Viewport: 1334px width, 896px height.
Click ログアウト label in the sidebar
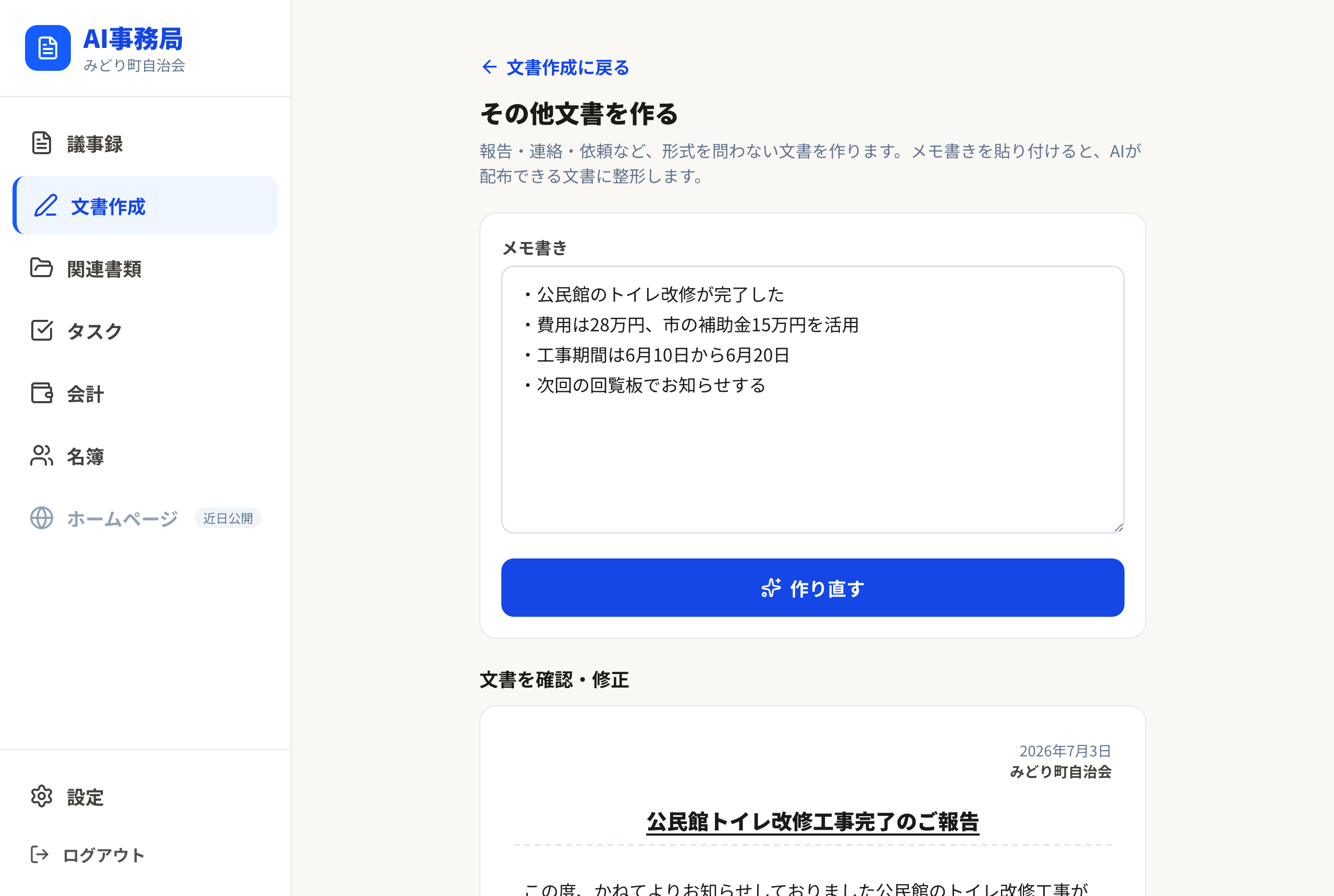[104, 855]
